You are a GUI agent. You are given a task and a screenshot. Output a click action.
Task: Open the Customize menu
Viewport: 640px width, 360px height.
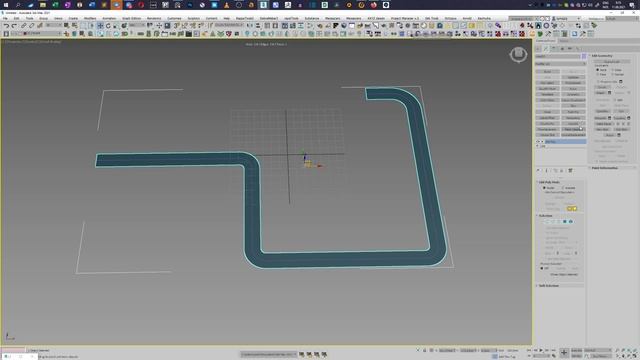tap(174, 18)
